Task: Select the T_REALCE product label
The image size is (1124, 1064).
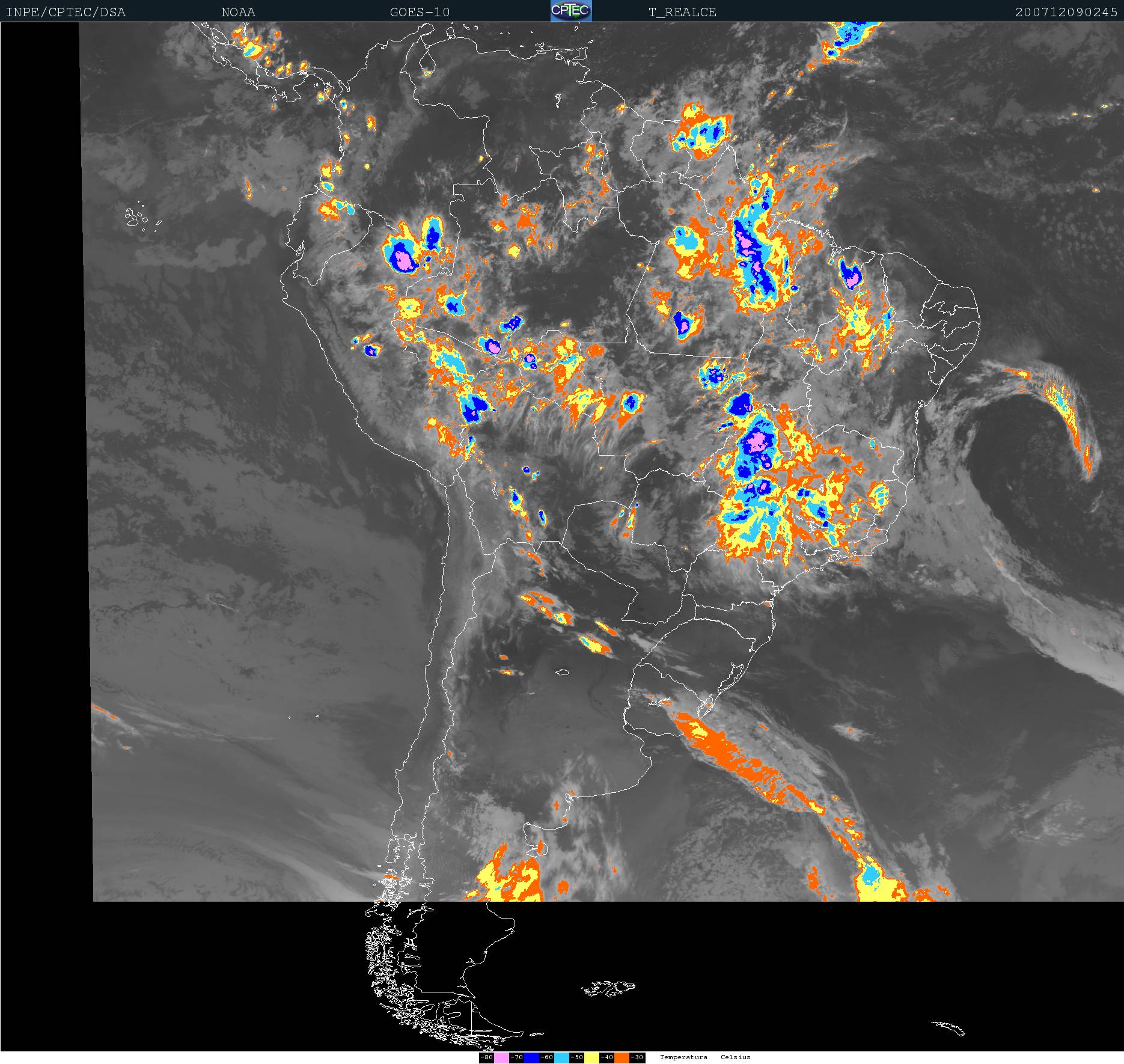Action: pyautogui.click(x=682, y=12)
